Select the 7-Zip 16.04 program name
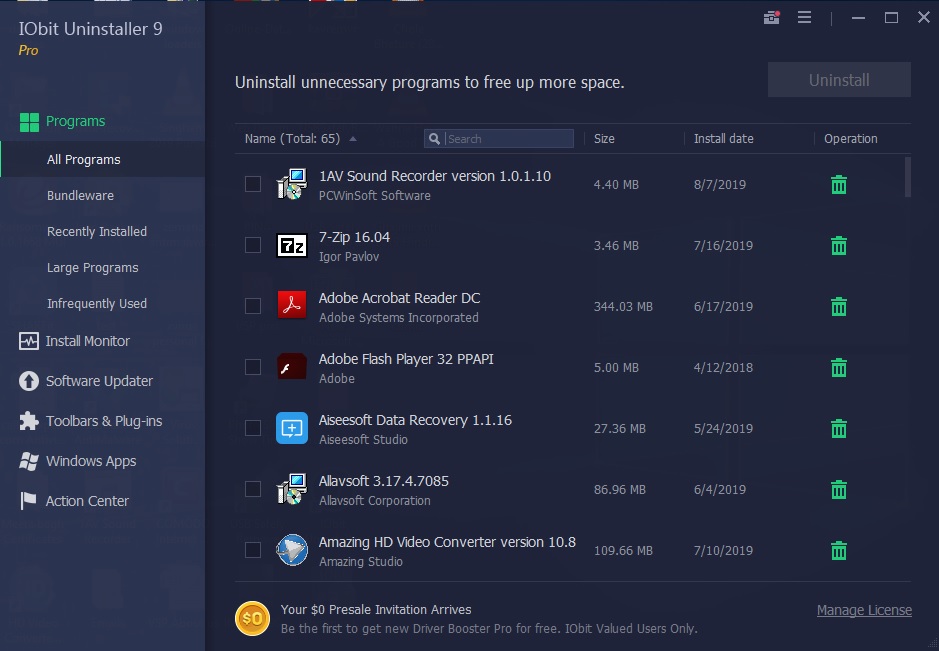The height and width of the screenshot is (651, 939). tap(354, 237)
